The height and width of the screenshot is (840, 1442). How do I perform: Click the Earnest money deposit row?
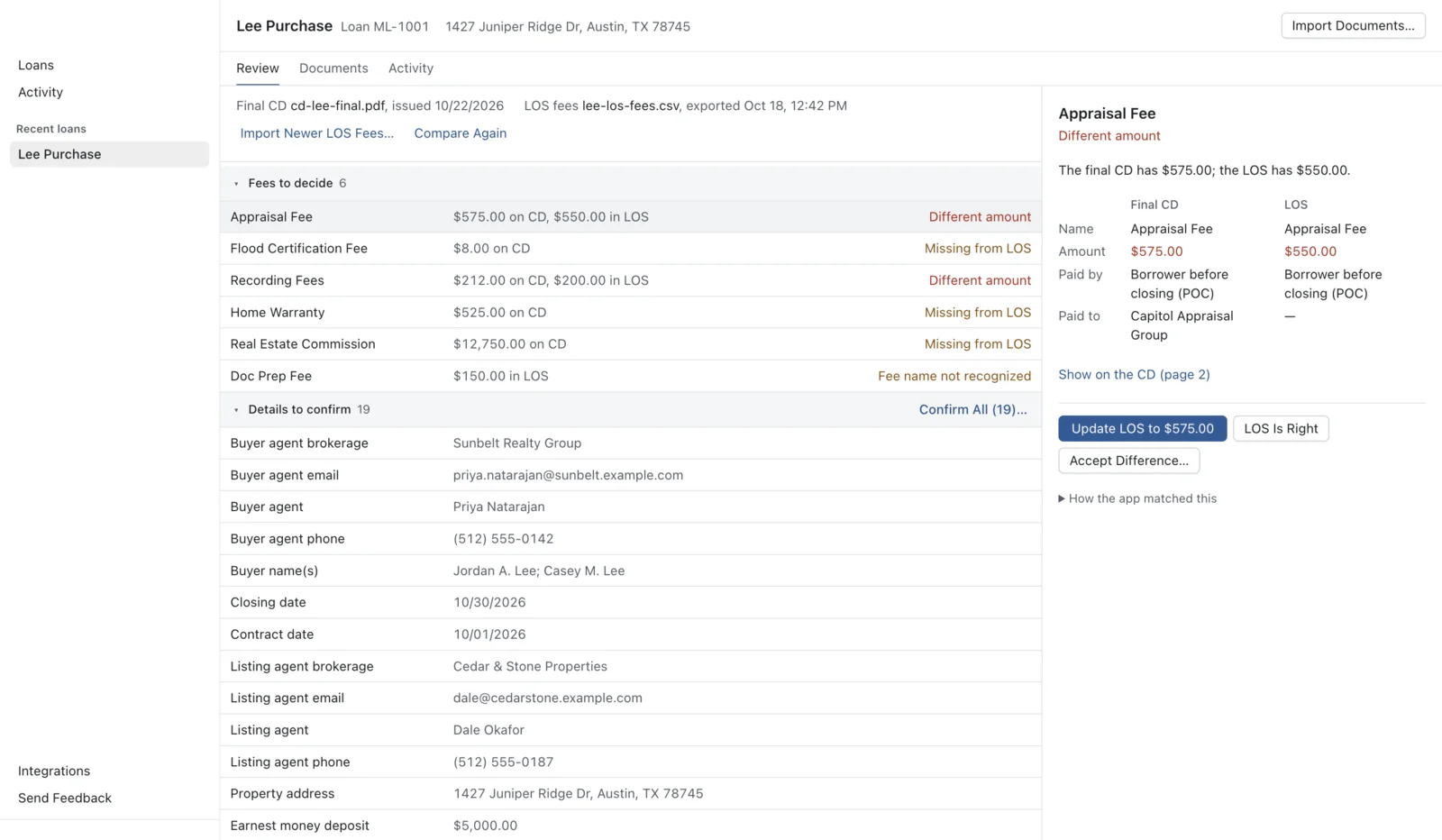coord(631,826)
